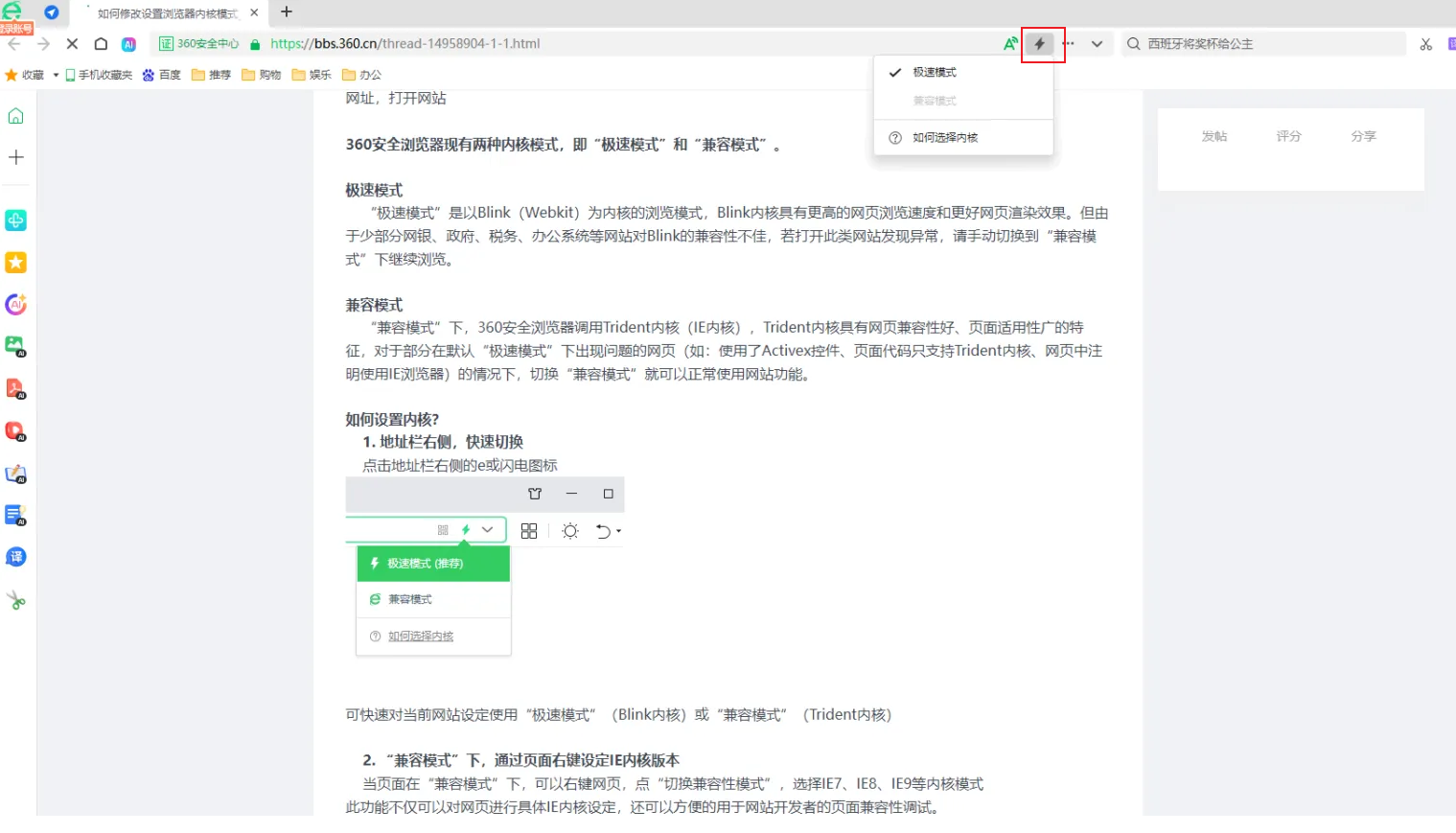
Task: Close the 如何修改设置浏览器内核模式 tab
Action: (x=254, y=13)
